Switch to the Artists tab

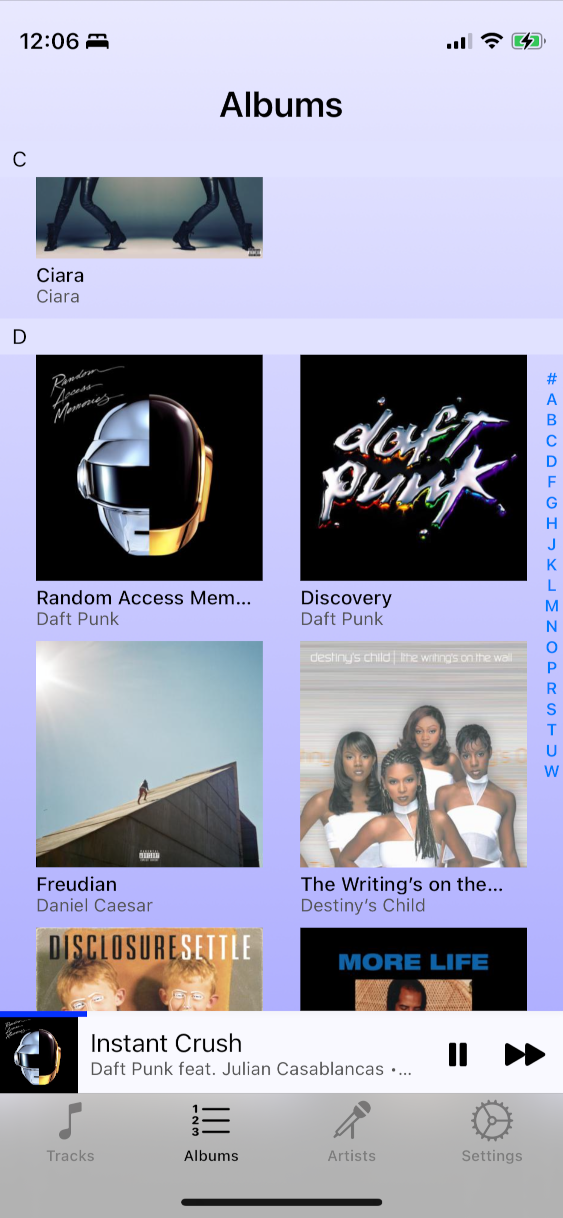click(x=352, y=1132)
